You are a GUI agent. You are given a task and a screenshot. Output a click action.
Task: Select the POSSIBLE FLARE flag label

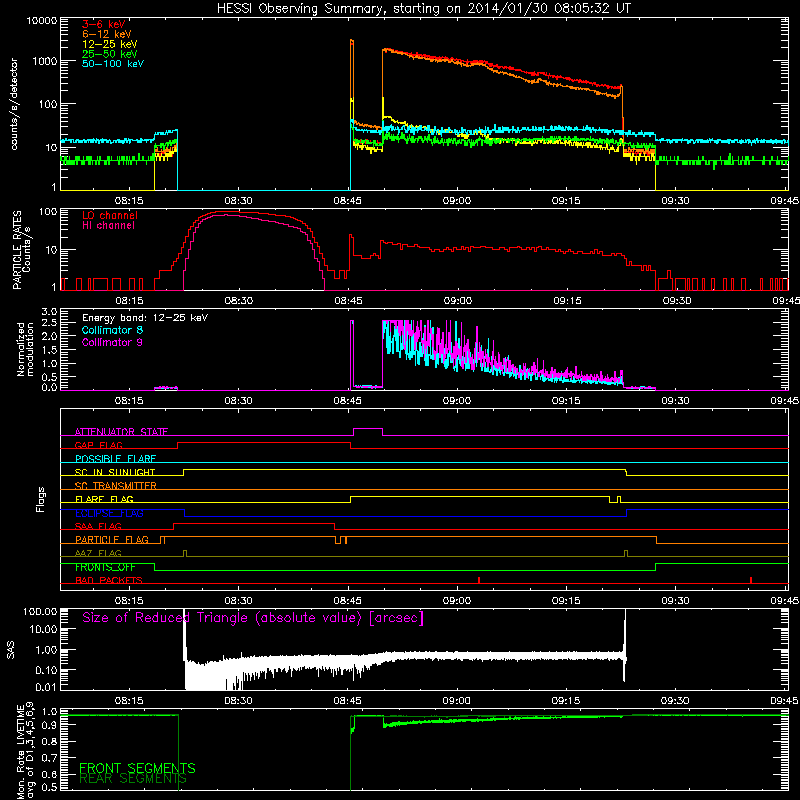pos(115,459)
